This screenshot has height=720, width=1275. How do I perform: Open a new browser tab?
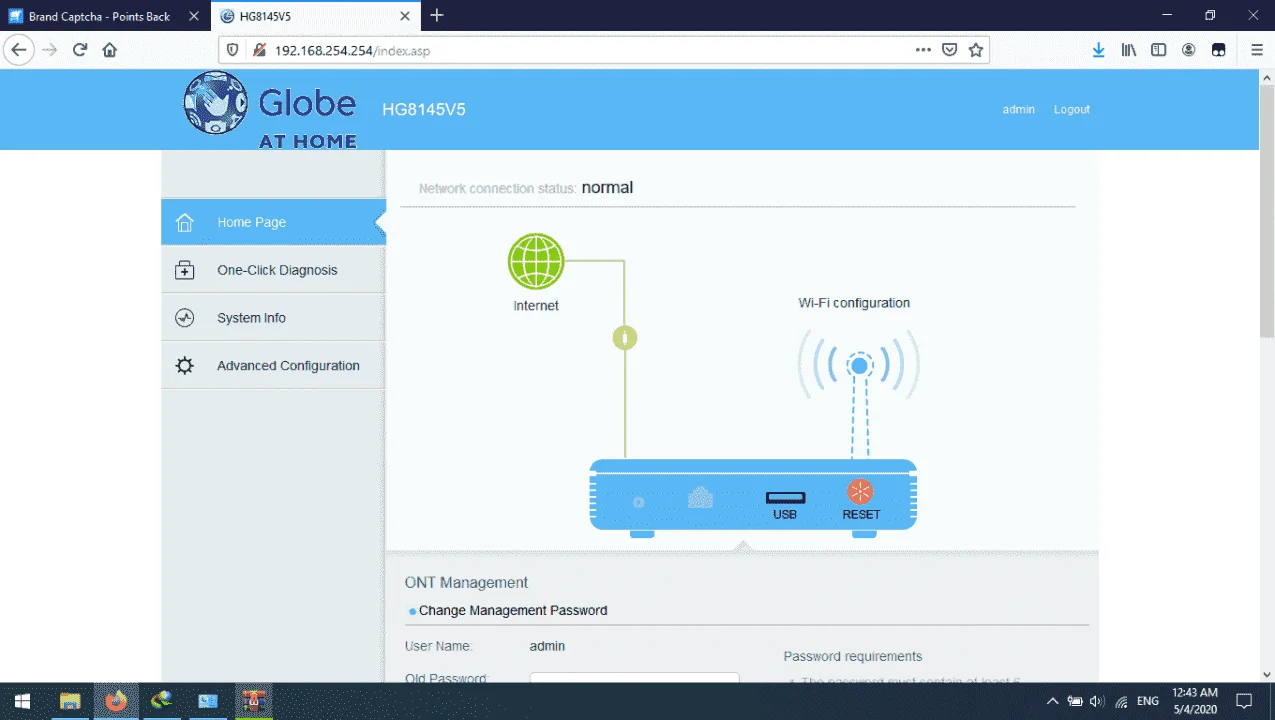pyautogui.click(x=437, y=16)
